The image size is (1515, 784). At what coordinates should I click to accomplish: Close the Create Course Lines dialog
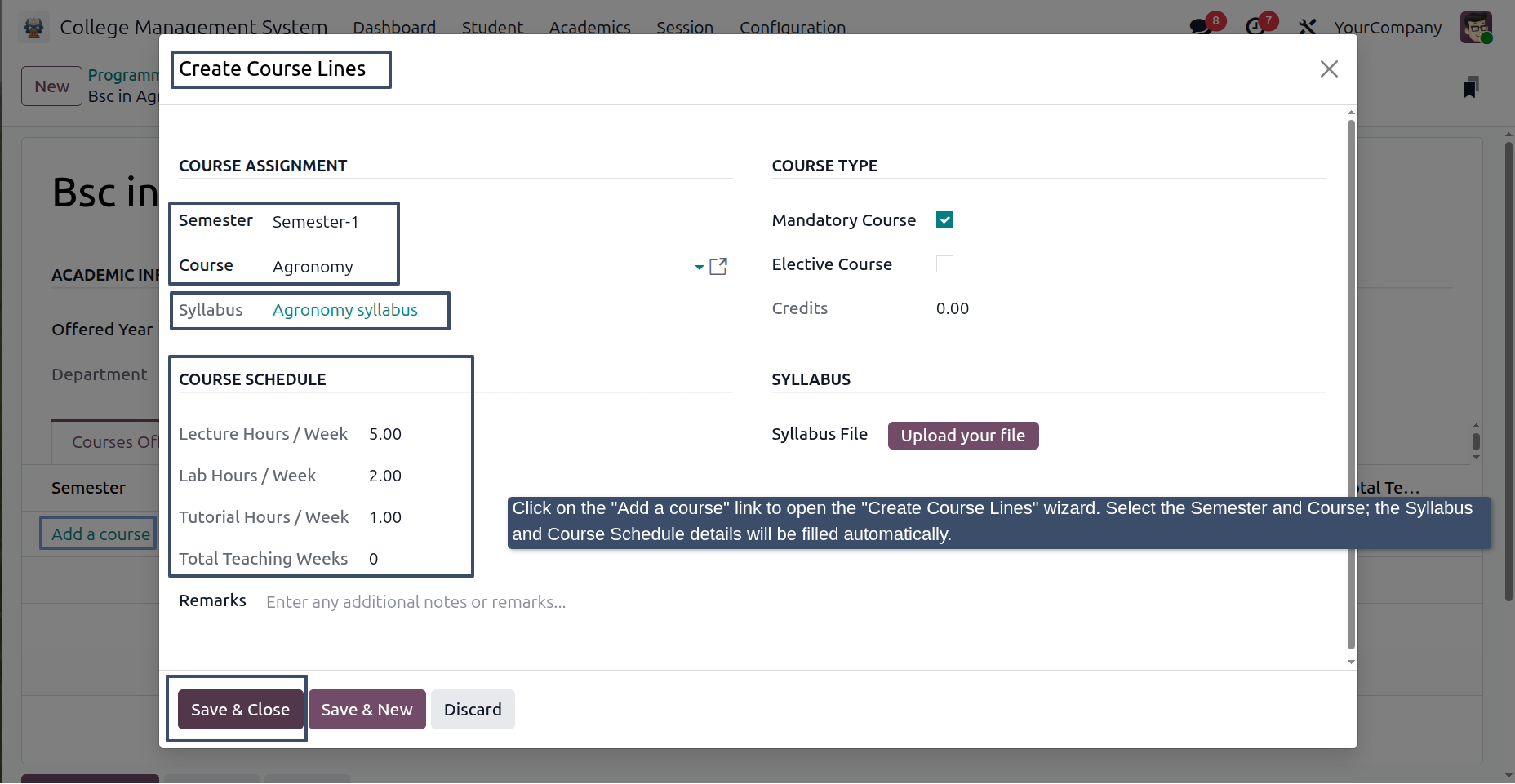tap(1329, 69)
